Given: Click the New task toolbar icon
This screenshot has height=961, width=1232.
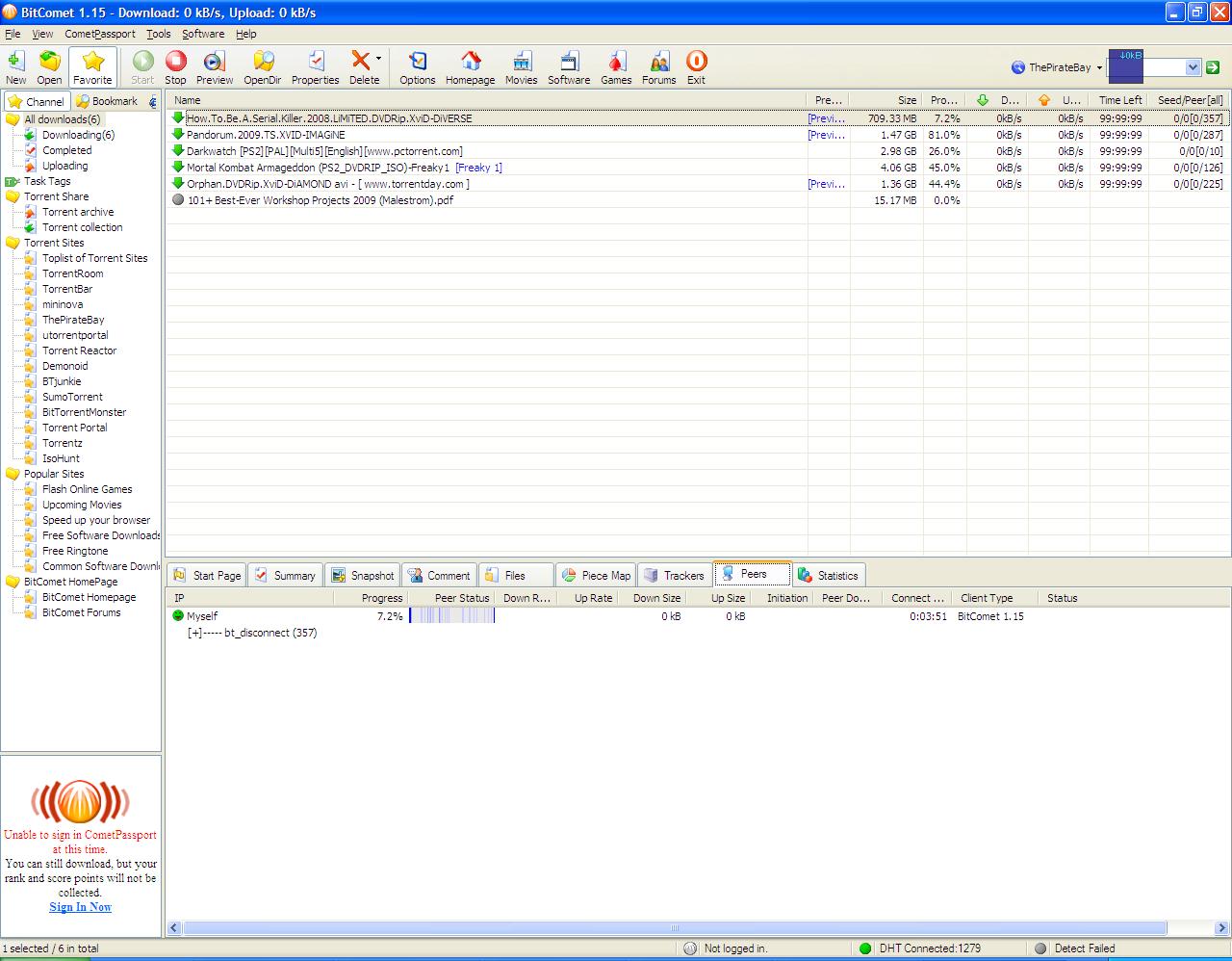Looking at the screenshot, I should pyautogui.click(x=15, y=67).
